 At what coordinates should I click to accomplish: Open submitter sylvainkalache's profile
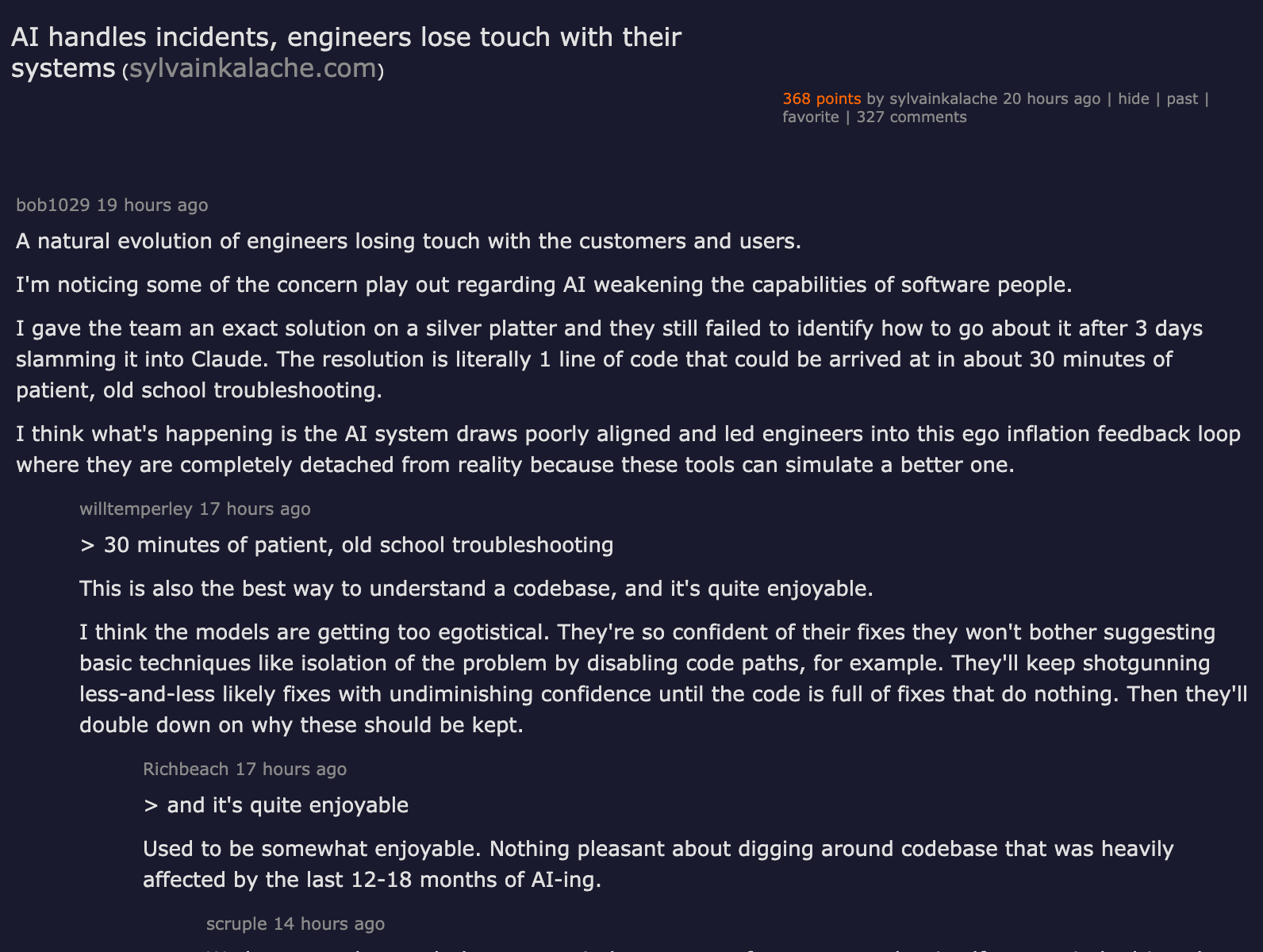tap(942, 98)
